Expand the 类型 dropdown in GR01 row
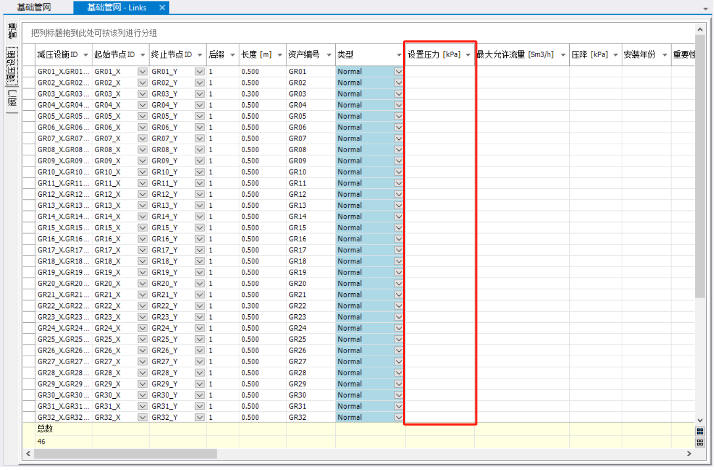 coord(398,72)
